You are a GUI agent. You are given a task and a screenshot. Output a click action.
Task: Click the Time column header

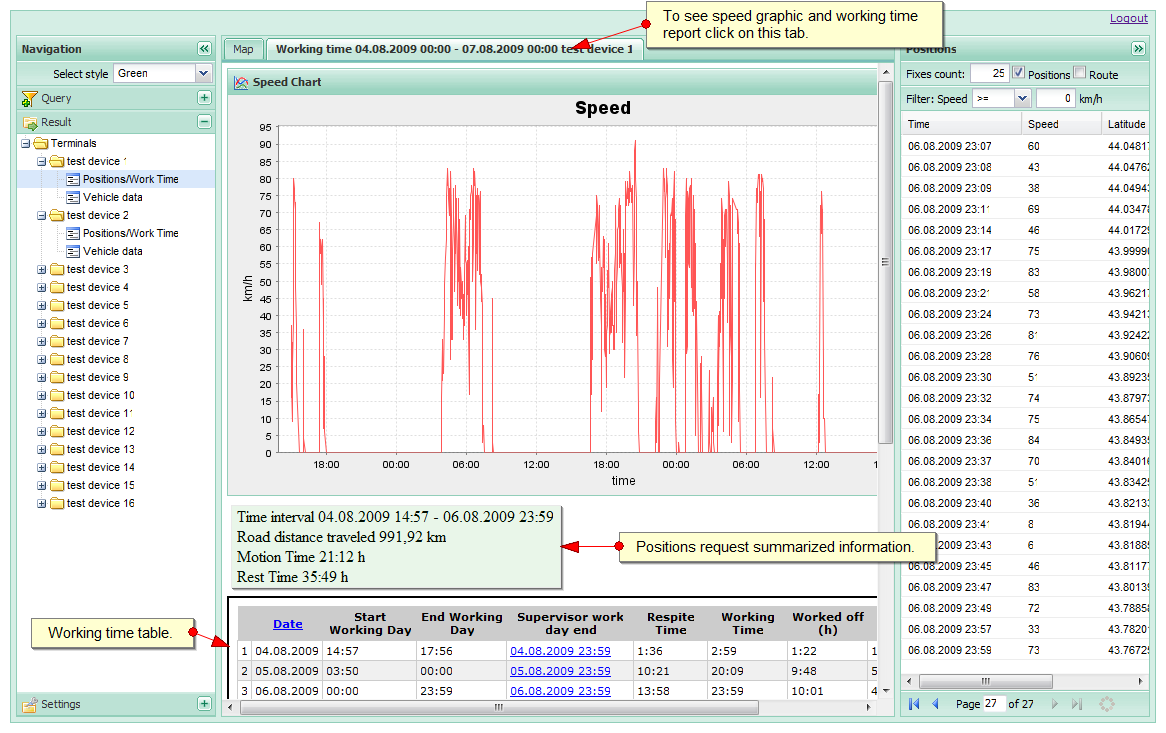(x=961, y=124)
